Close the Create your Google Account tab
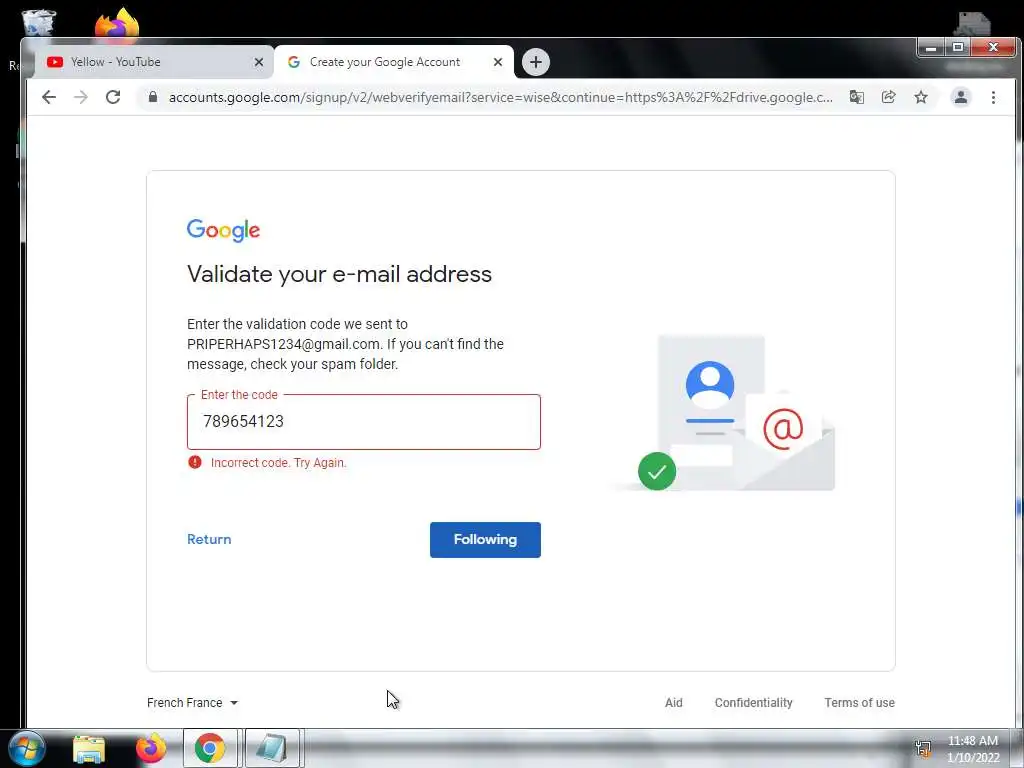This screenshot has height=768, width=1024. click(x=498, y=62)
